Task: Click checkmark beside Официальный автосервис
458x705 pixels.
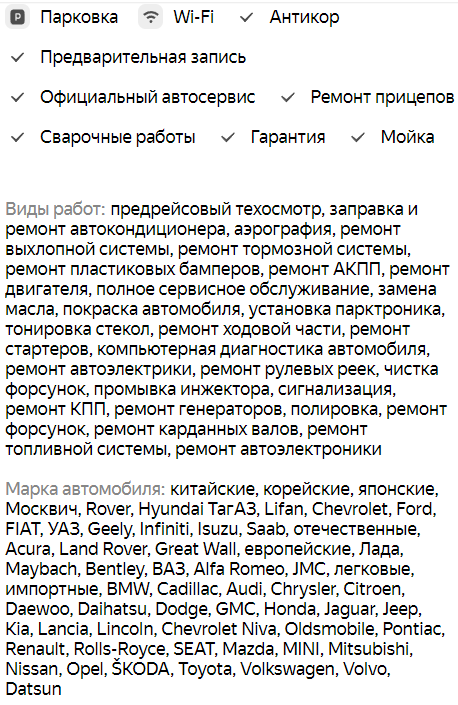Action: tap(17, 97)
